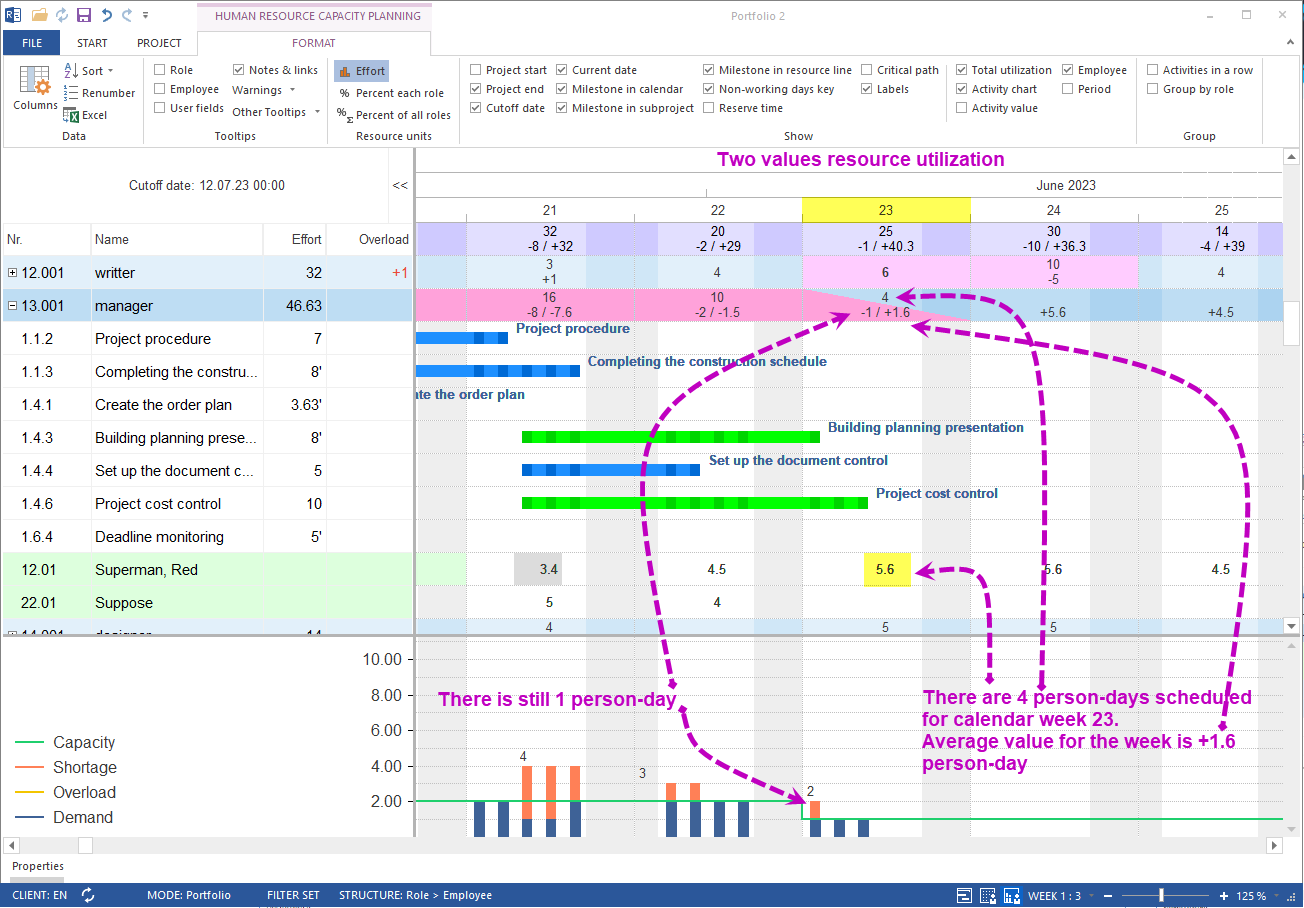Adjust the zoom slider in status bar
1304x908 pixels.
1163,895
